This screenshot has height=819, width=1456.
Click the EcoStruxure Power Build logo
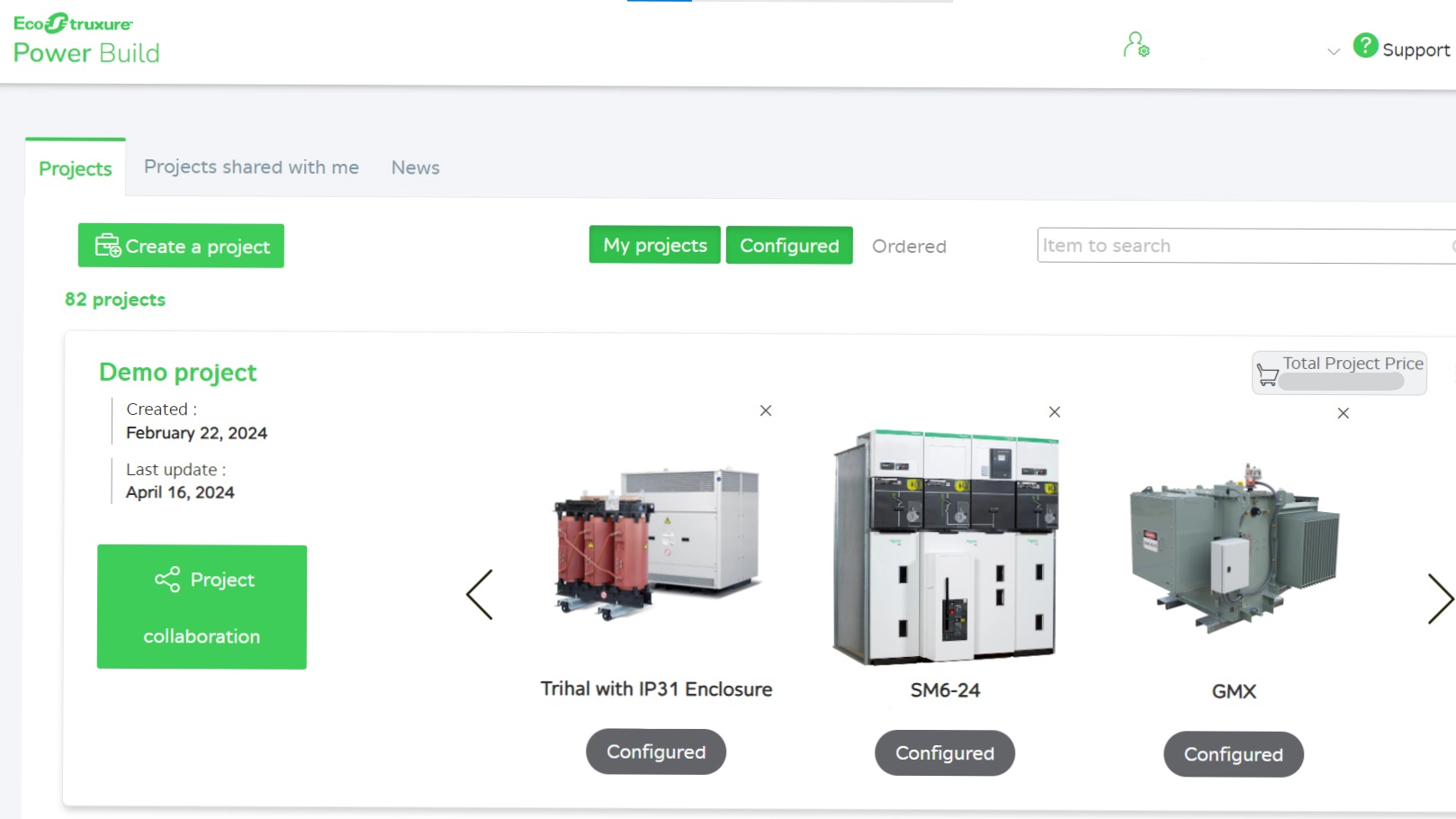(86, 39)
